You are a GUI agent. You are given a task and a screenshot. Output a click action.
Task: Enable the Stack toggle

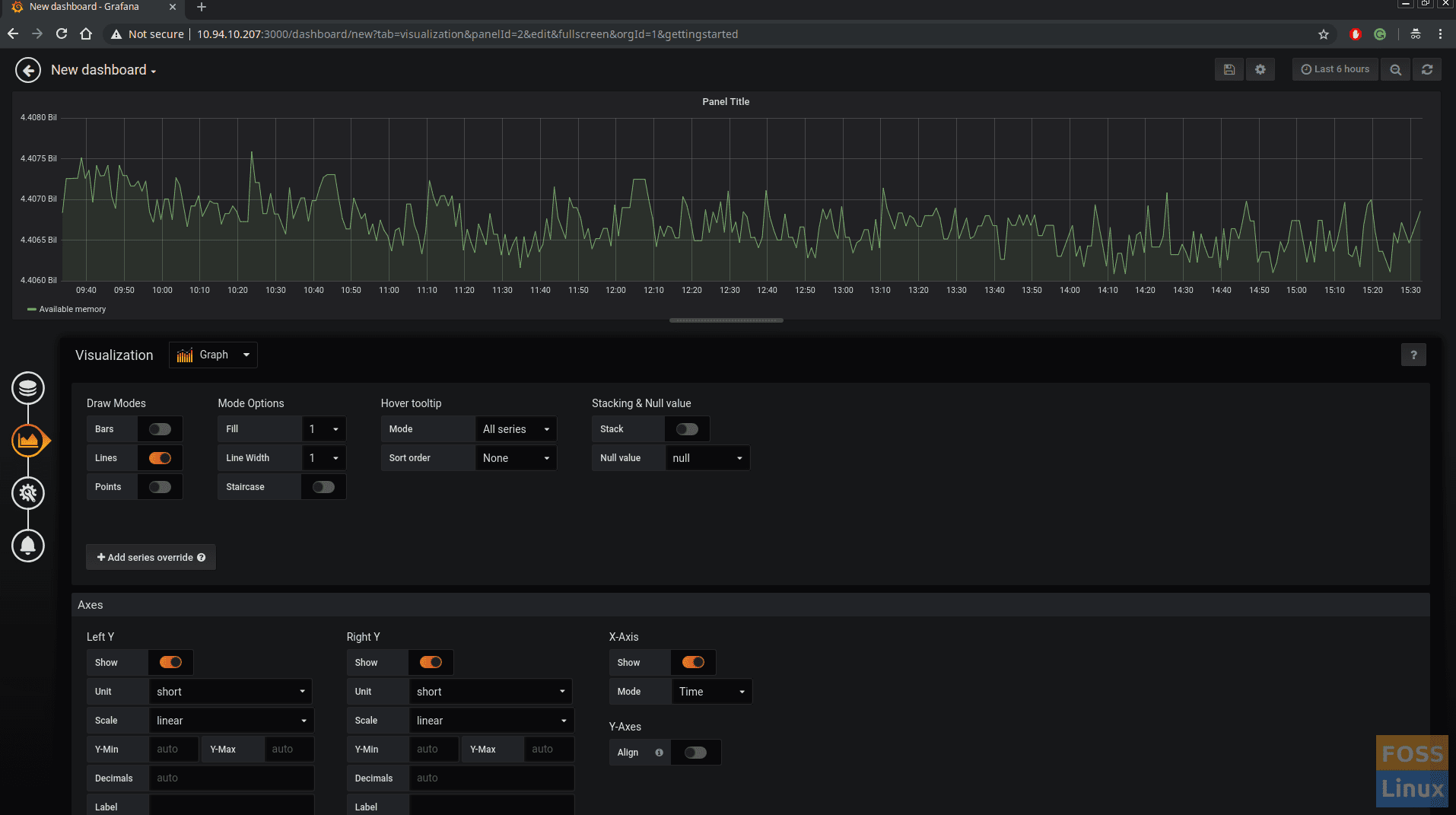point(687,429)
